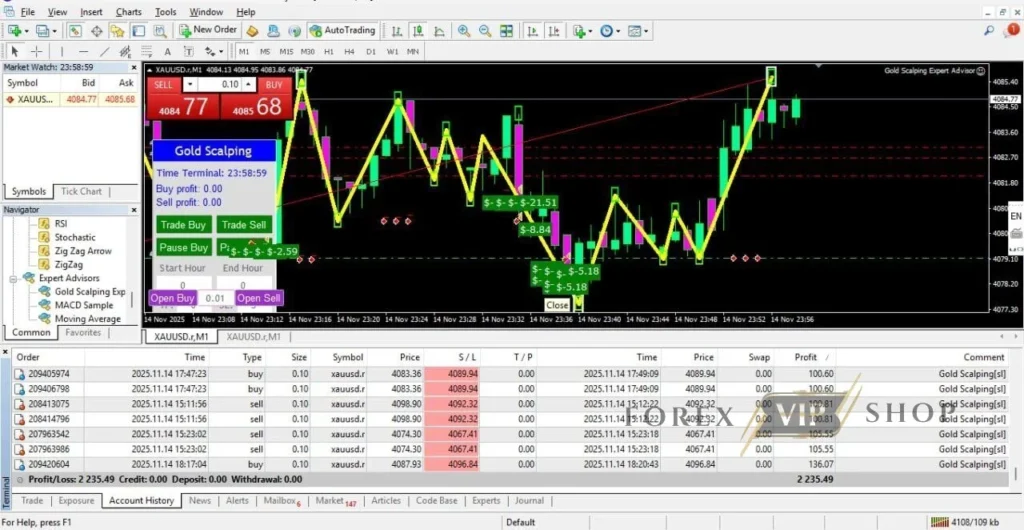Select the Trendline drawing tool
1024x530 pixels.
pyautogui.click(x=104, y=52)
